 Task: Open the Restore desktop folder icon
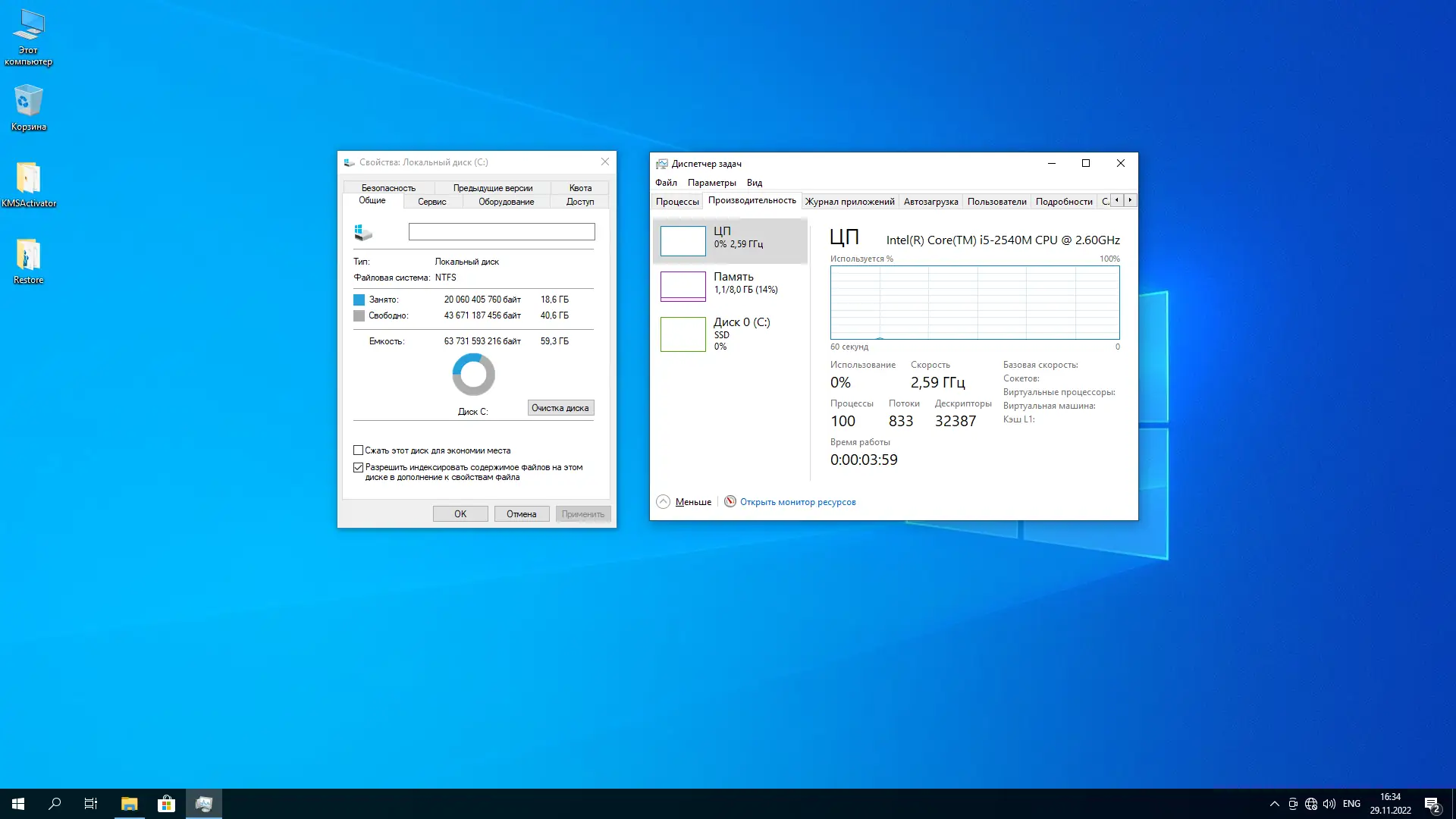coord(28,256)
